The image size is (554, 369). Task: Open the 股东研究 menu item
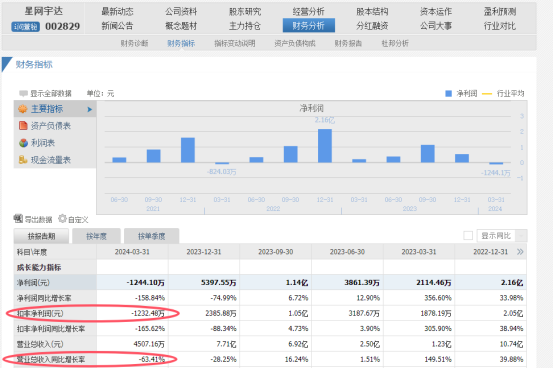pyautogui.click(x=245, y=12)
